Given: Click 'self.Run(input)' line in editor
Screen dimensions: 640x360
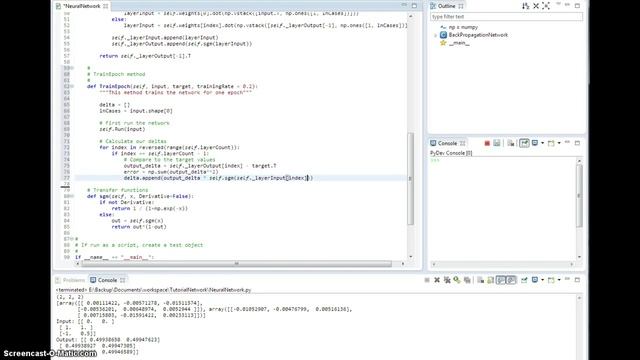Looking at the screenshot, I should tap(122, 129).
